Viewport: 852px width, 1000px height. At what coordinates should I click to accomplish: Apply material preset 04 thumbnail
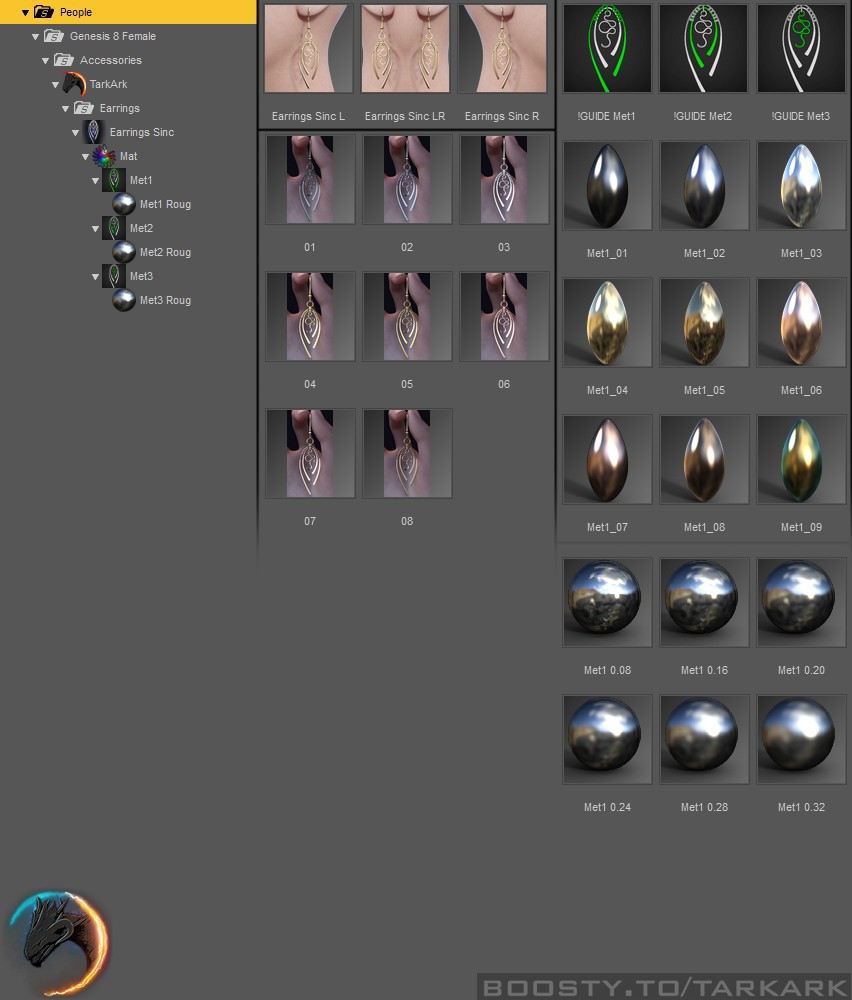[x=310, y=316]
